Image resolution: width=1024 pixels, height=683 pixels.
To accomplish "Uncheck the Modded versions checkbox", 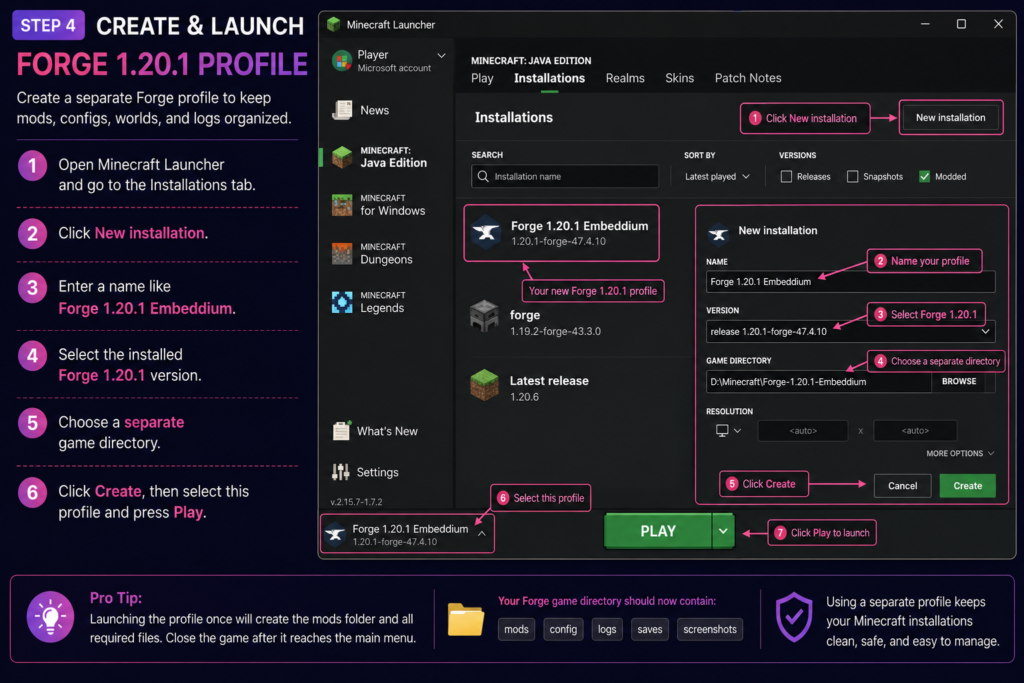I will pyautogui.click(x=924, y=176).
